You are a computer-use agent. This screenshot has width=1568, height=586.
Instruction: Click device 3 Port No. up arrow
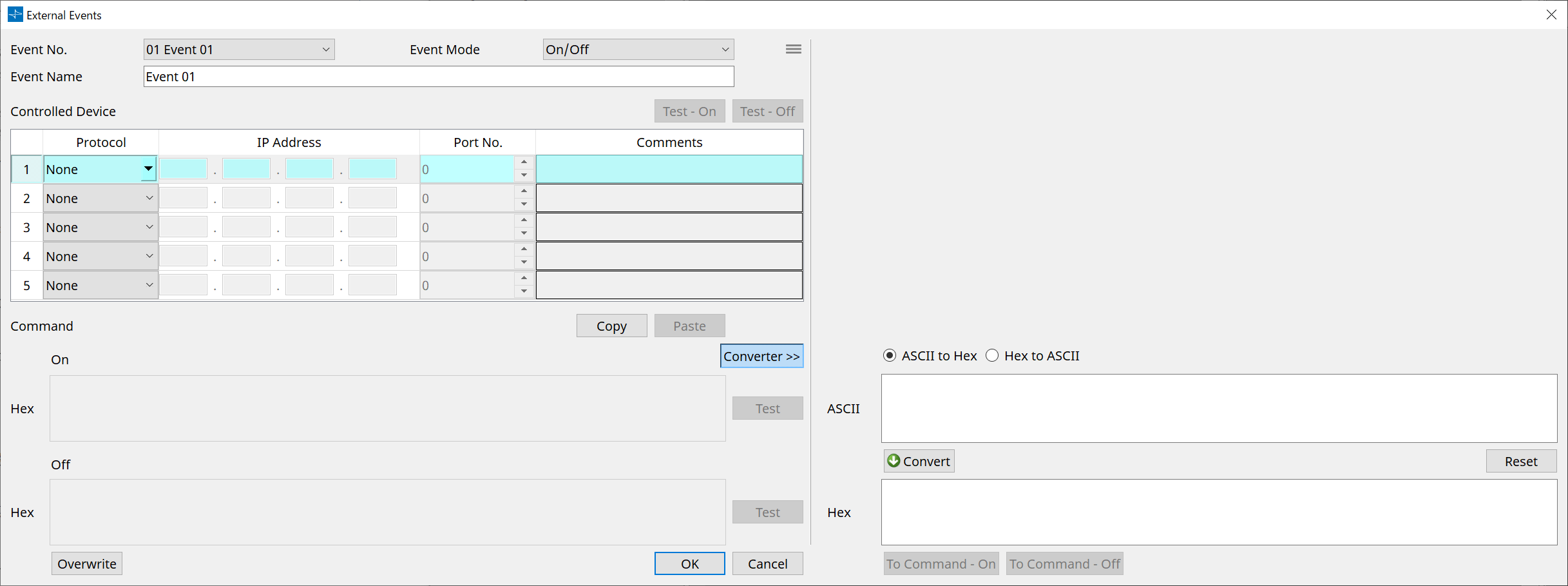pyautogui.click(x=524, y=220)
